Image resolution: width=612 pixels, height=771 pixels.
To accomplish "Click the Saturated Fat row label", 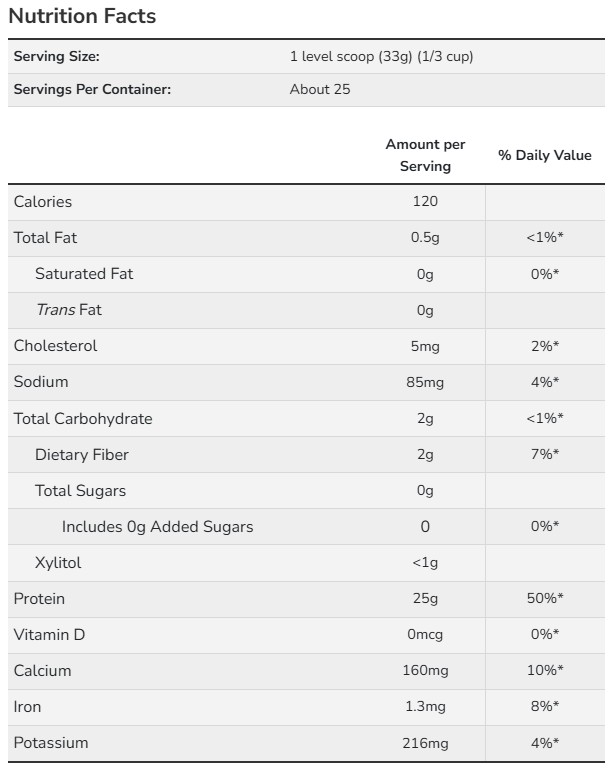I will click(84, 274).
